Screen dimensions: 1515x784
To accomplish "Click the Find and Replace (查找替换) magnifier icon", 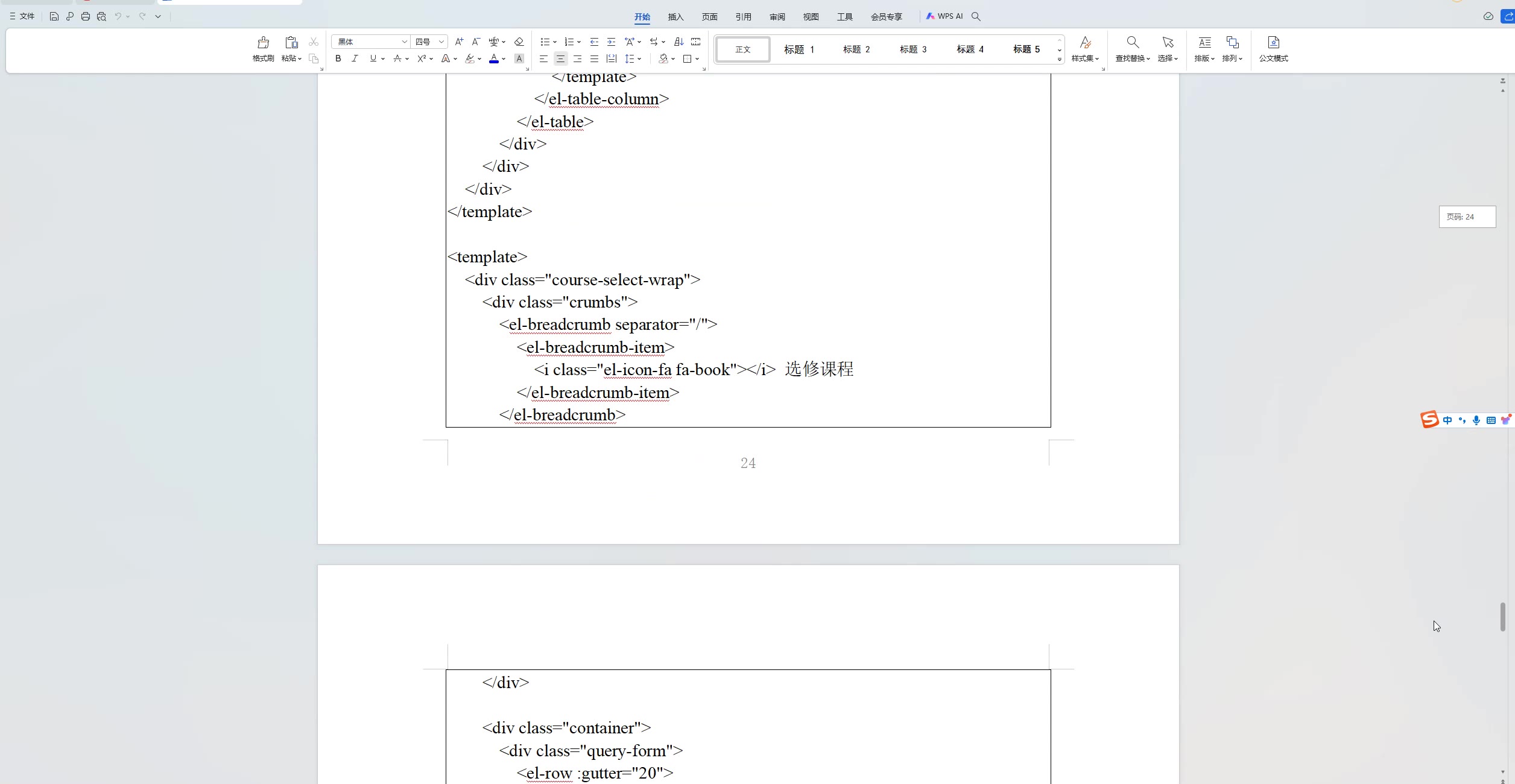I will click(x=1133, y=42).
